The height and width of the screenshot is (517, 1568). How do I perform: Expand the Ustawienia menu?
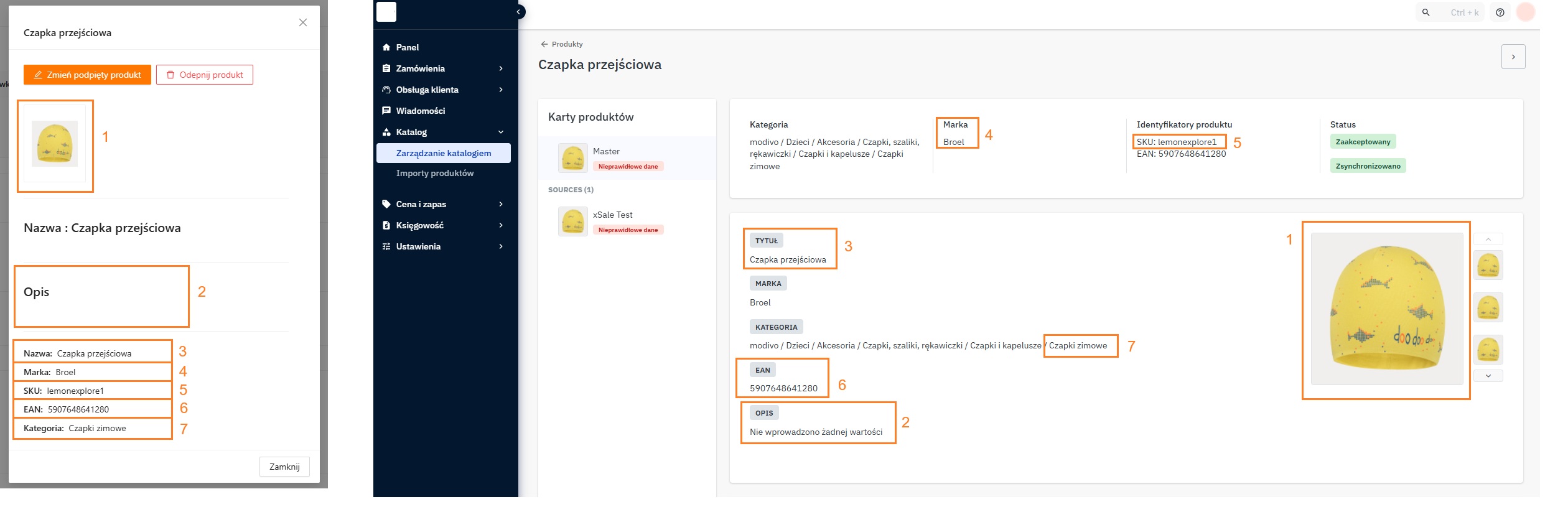[500, 246]
